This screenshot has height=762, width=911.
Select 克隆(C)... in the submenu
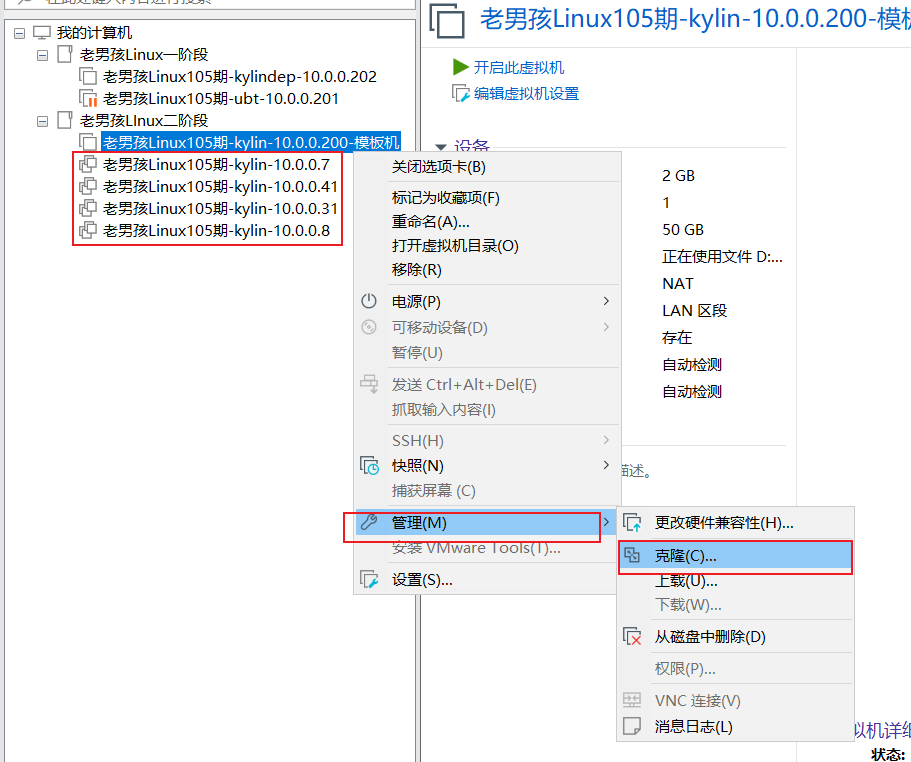click(736, 556)
